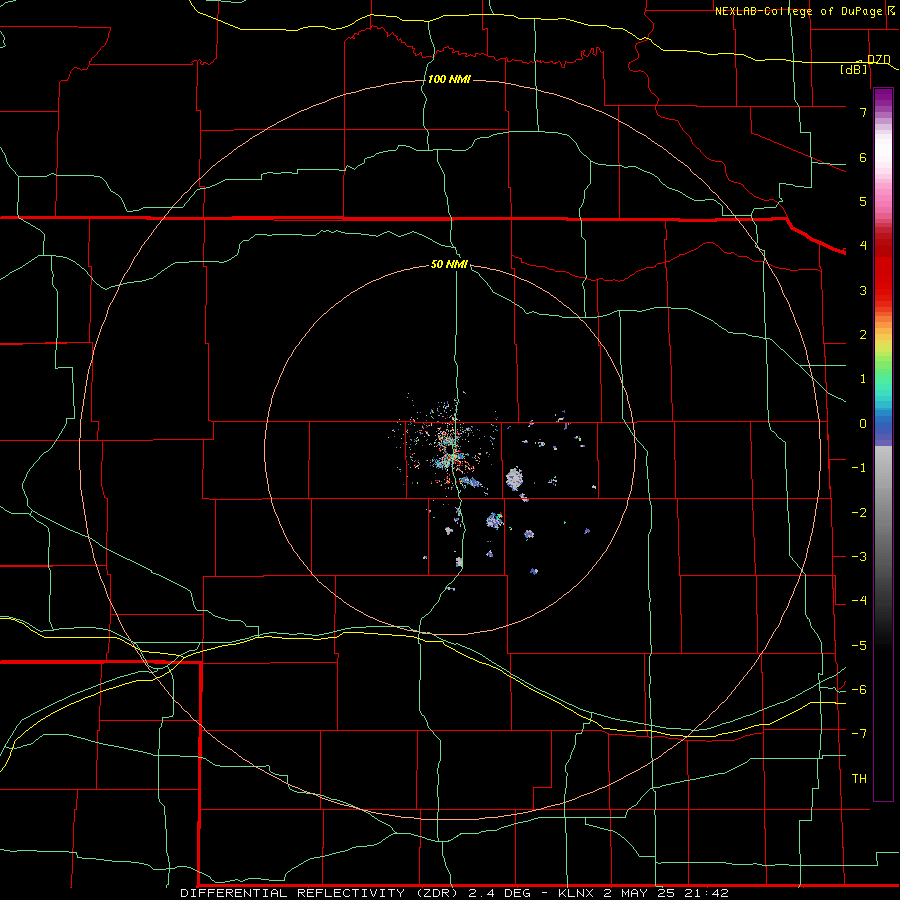This screenshot has height=900, width=900.
Task: Click the -4 value on the dB scale
Action: [859, 601]
